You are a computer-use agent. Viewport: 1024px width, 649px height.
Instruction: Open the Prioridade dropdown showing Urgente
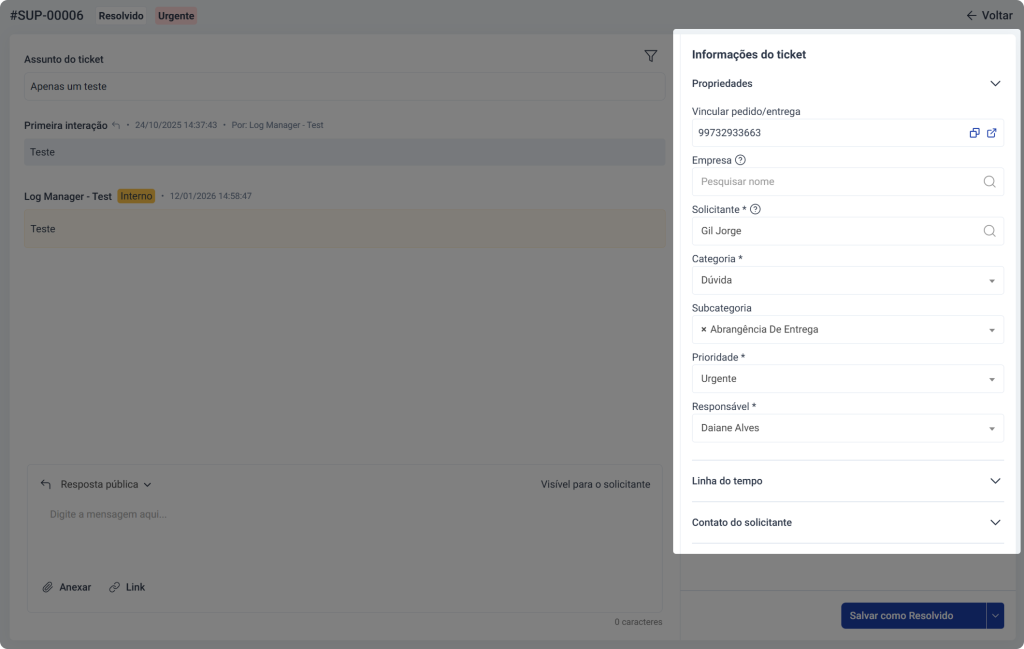(847, 379)
